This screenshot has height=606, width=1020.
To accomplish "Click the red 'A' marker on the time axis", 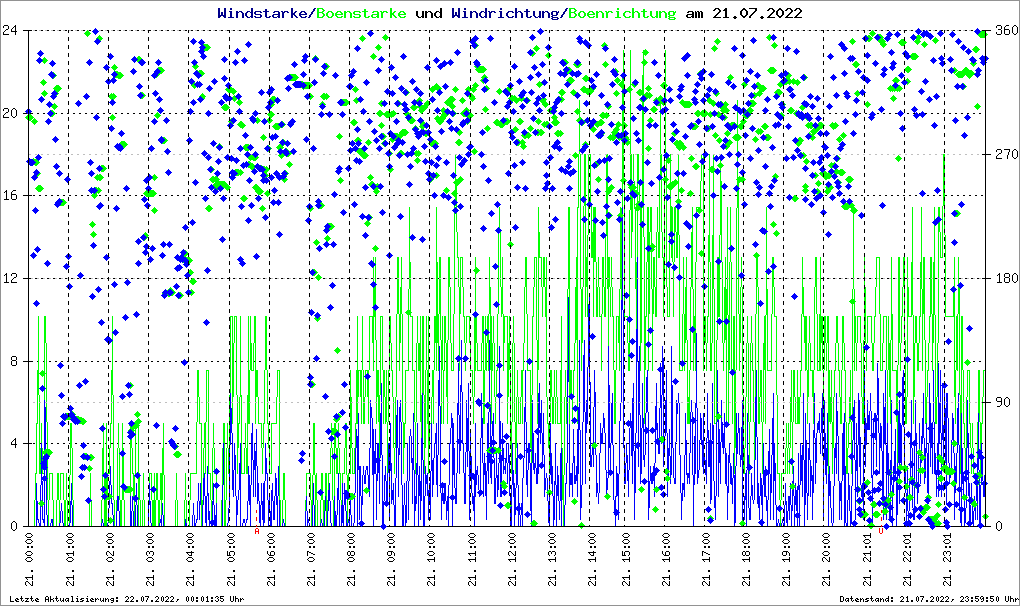I will [x=257, y=532].
